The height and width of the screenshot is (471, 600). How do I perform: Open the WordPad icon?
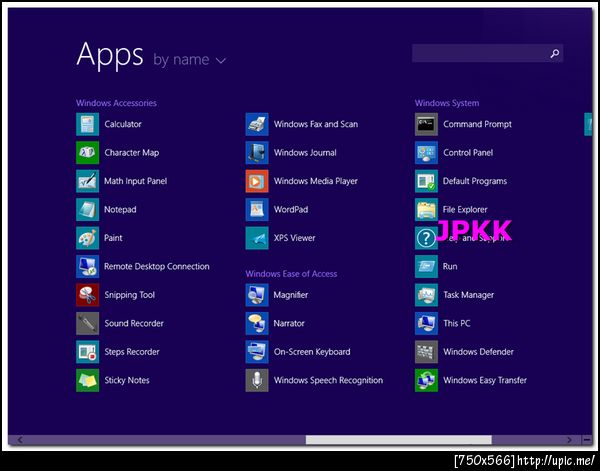coord(257,209)
